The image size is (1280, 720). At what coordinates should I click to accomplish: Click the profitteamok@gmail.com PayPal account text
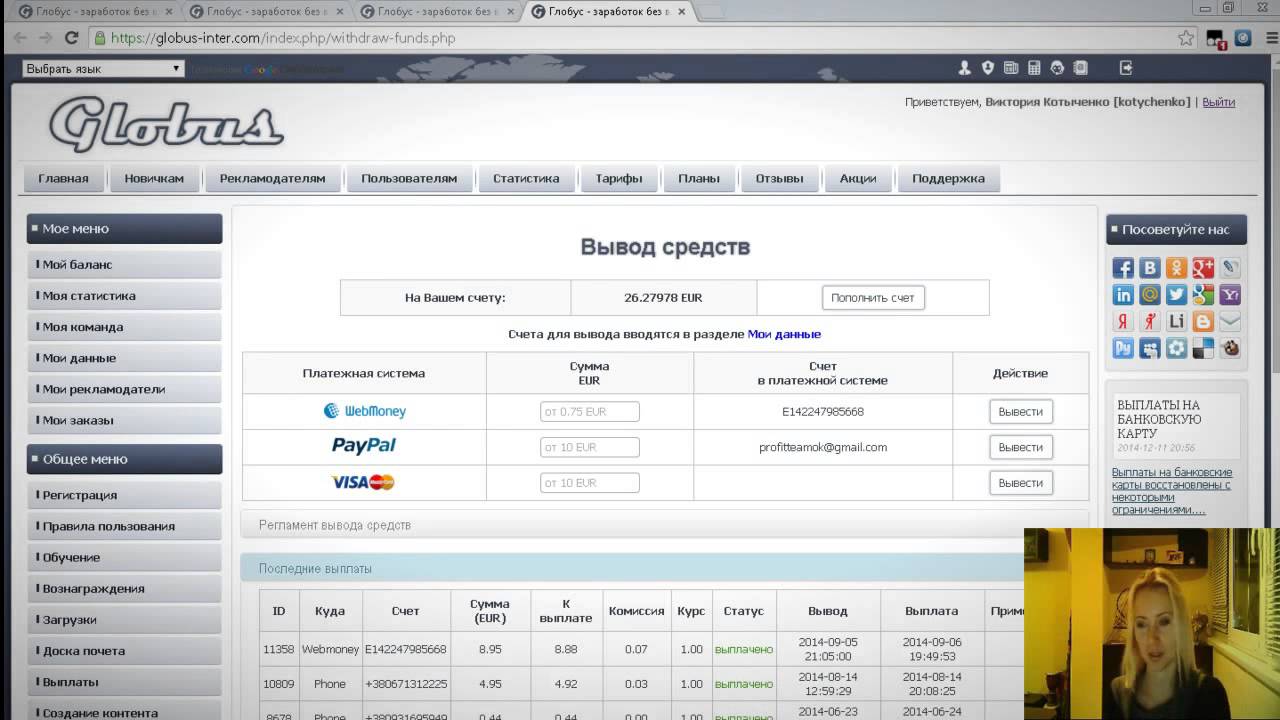823,447
